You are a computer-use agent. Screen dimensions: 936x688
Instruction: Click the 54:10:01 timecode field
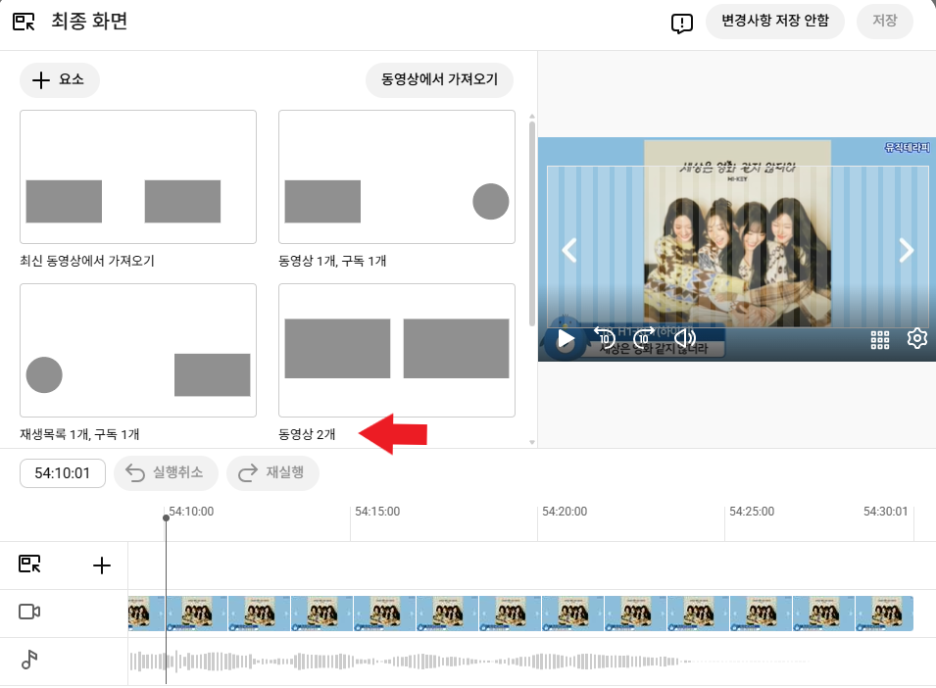(x=63, y=473)
